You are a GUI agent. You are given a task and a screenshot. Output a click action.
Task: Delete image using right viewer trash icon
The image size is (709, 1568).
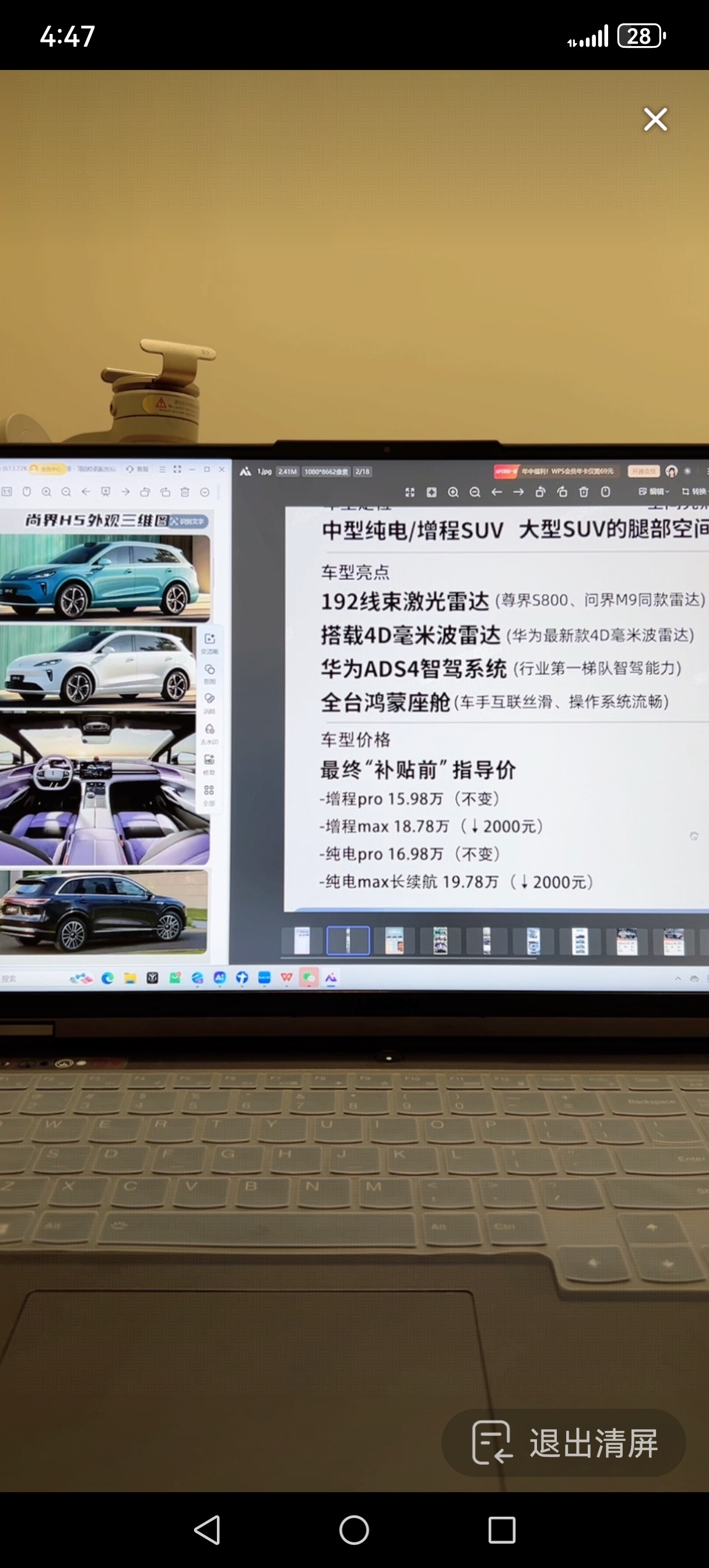tap(584, 492)
